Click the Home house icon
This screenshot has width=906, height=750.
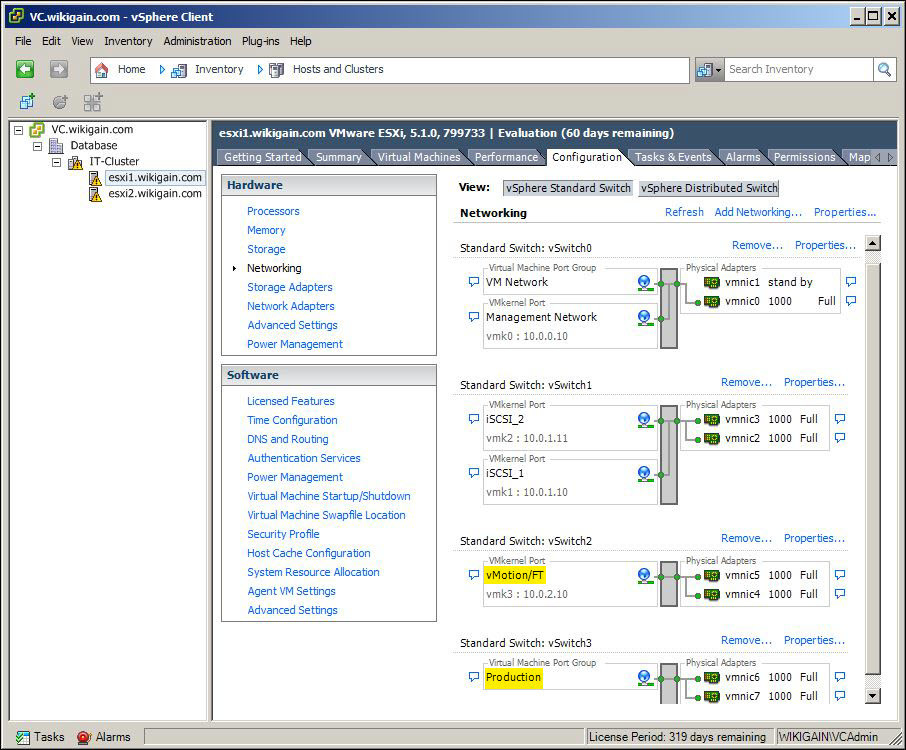click(102, 70)
